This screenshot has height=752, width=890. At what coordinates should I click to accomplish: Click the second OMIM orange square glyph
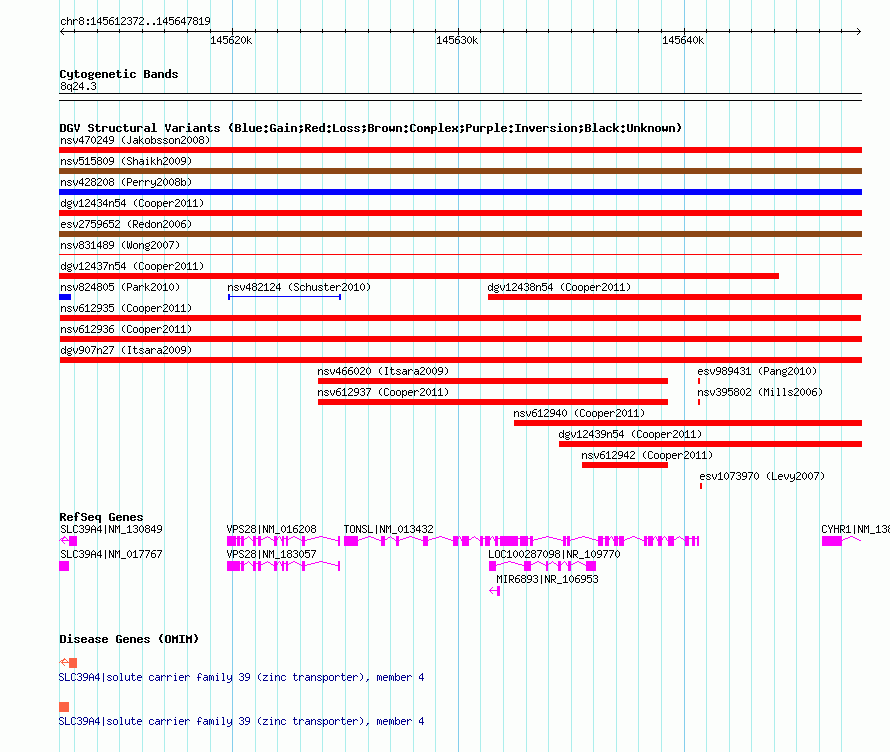[x=64, y=707]
